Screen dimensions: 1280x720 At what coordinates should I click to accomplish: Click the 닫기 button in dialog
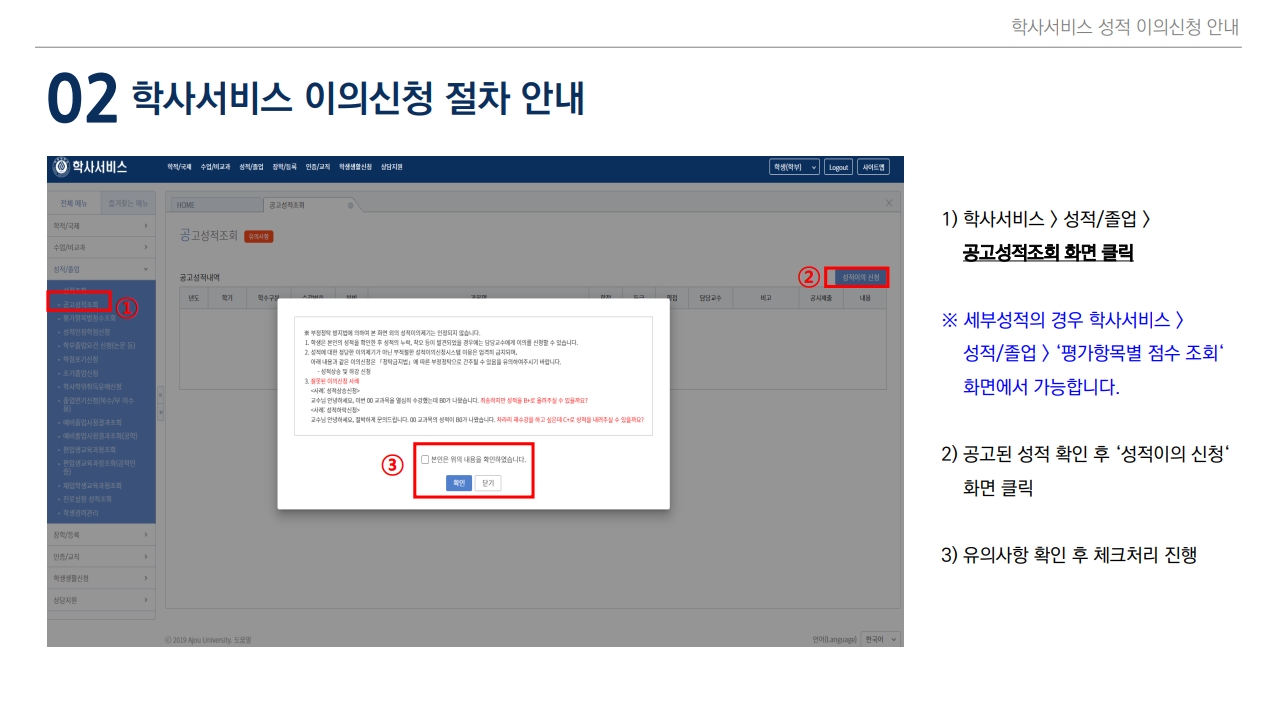click(x=488, y=483)
